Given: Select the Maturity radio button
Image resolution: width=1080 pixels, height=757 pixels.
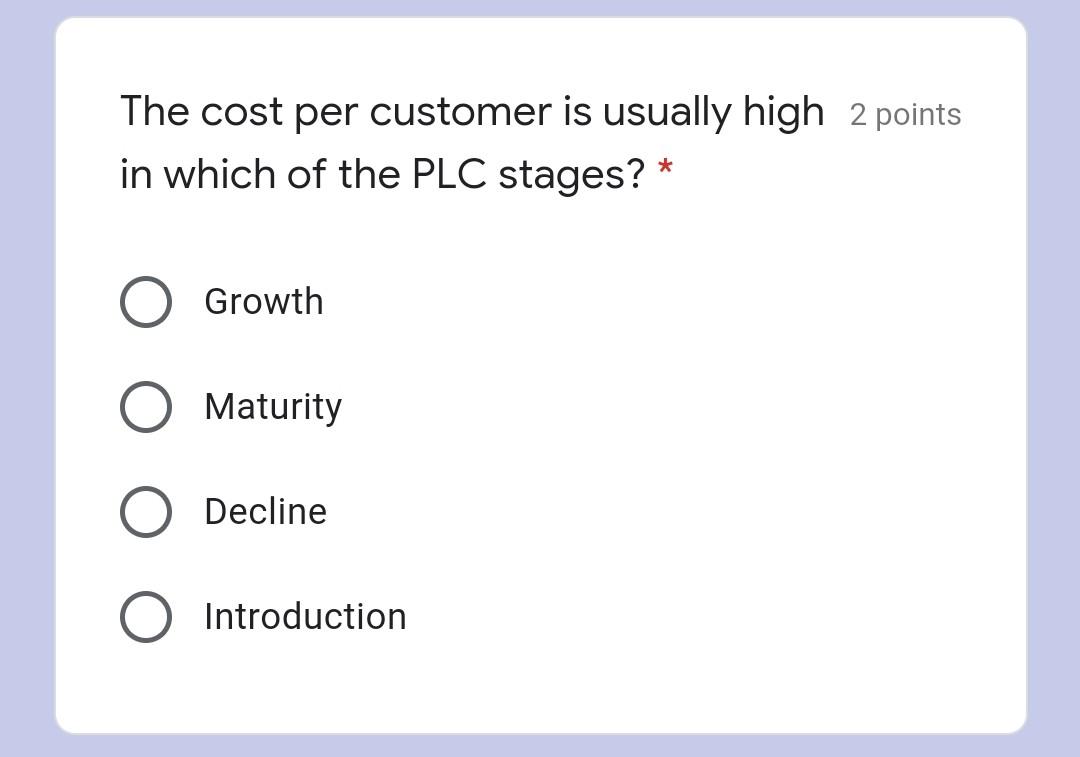Looking at the screenshot, I should tap(146, 406).
